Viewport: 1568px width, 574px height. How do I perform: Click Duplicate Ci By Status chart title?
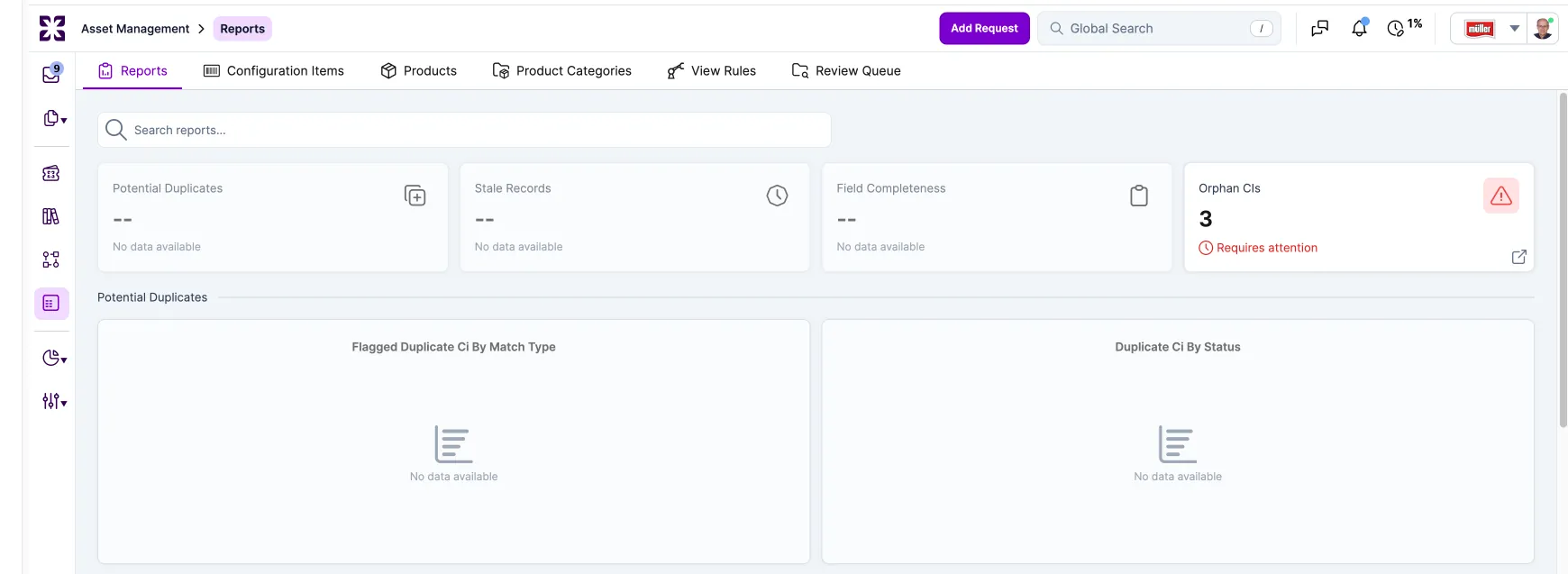(x=1178, y=347)
